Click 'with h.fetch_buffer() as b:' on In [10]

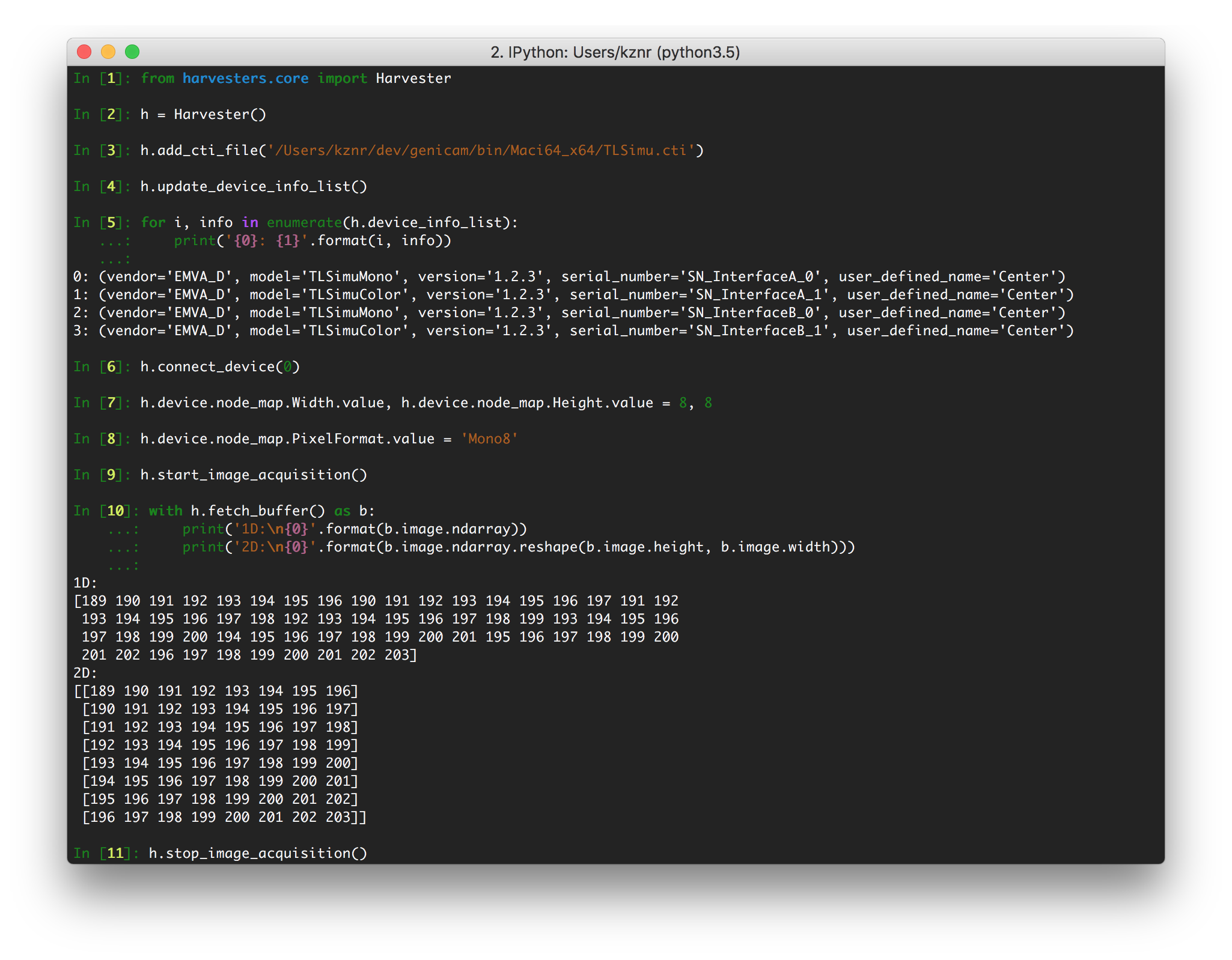click(x=262, y=511)
